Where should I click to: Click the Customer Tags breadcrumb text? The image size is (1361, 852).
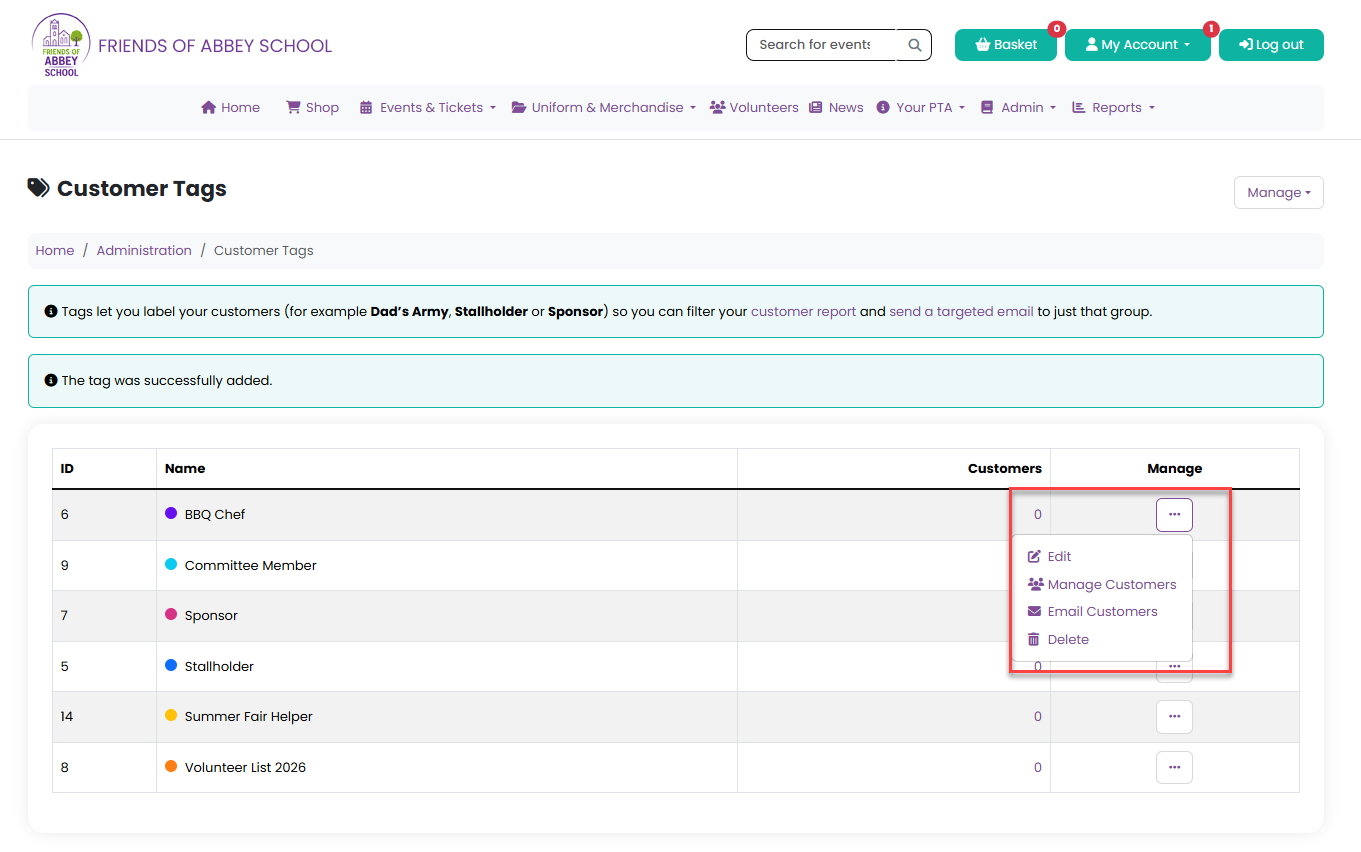(264, 251)
